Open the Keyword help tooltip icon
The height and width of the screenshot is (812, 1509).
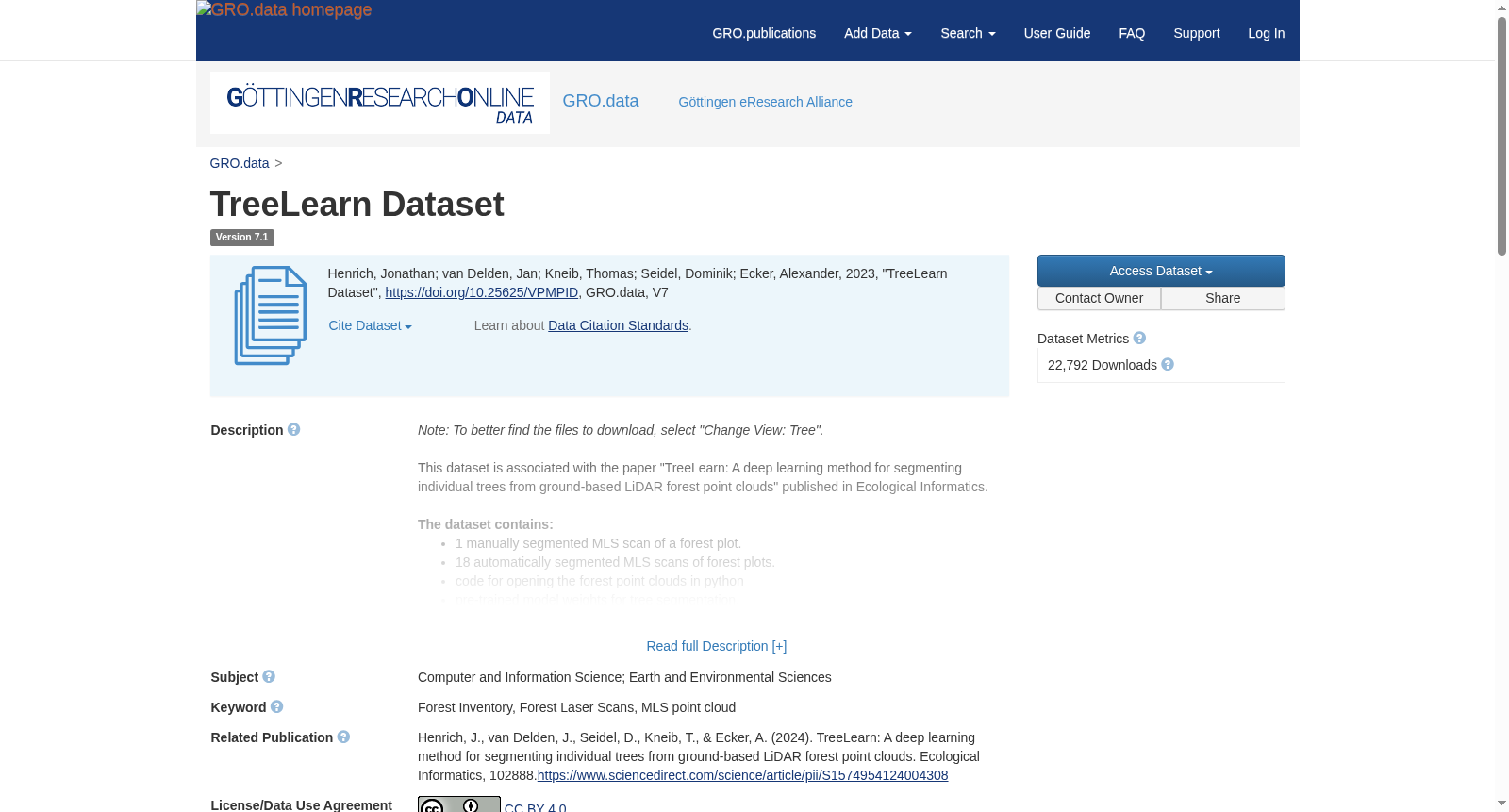coord(276,707)
